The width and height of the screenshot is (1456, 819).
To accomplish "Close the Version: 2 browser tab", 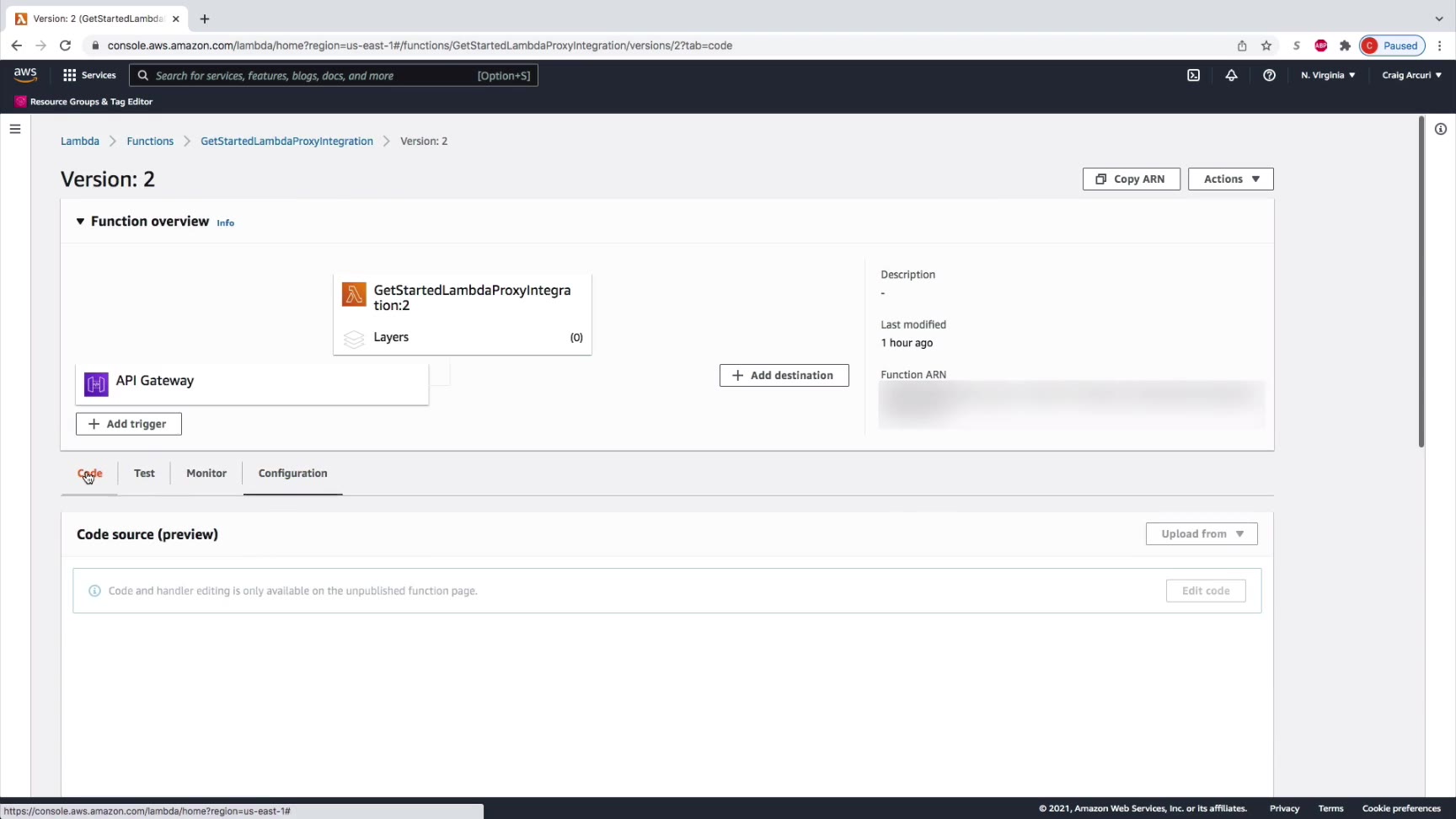I will point(175,19).
